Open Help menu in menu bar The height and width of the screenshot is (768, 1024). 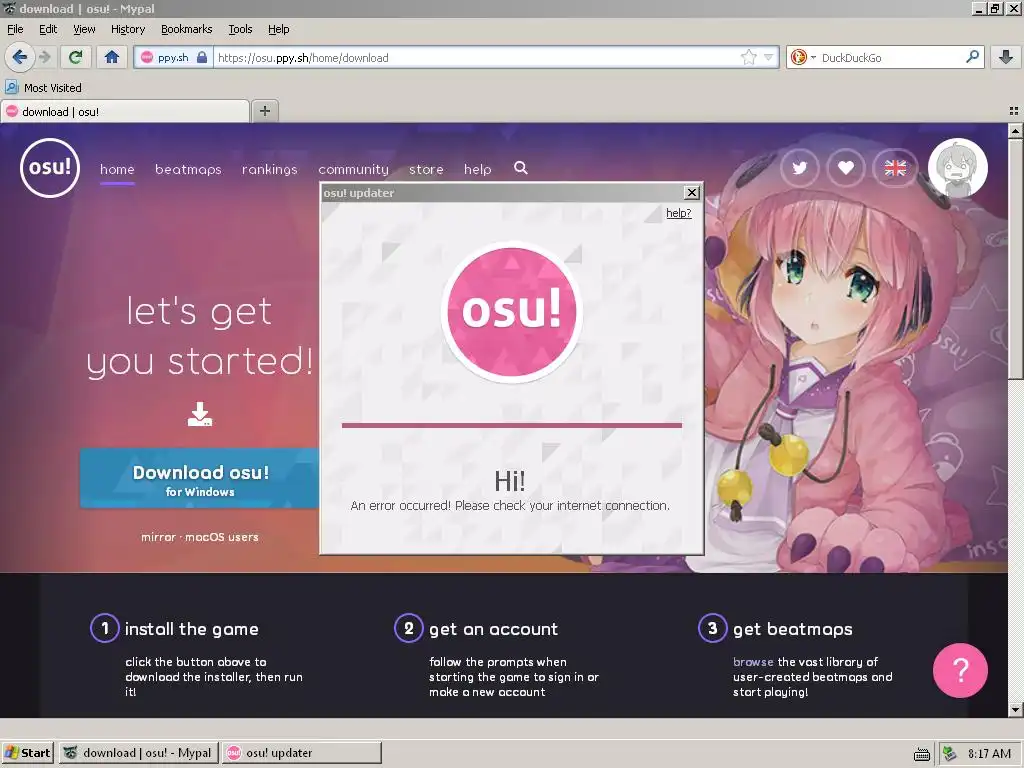[x=279, y=29]
